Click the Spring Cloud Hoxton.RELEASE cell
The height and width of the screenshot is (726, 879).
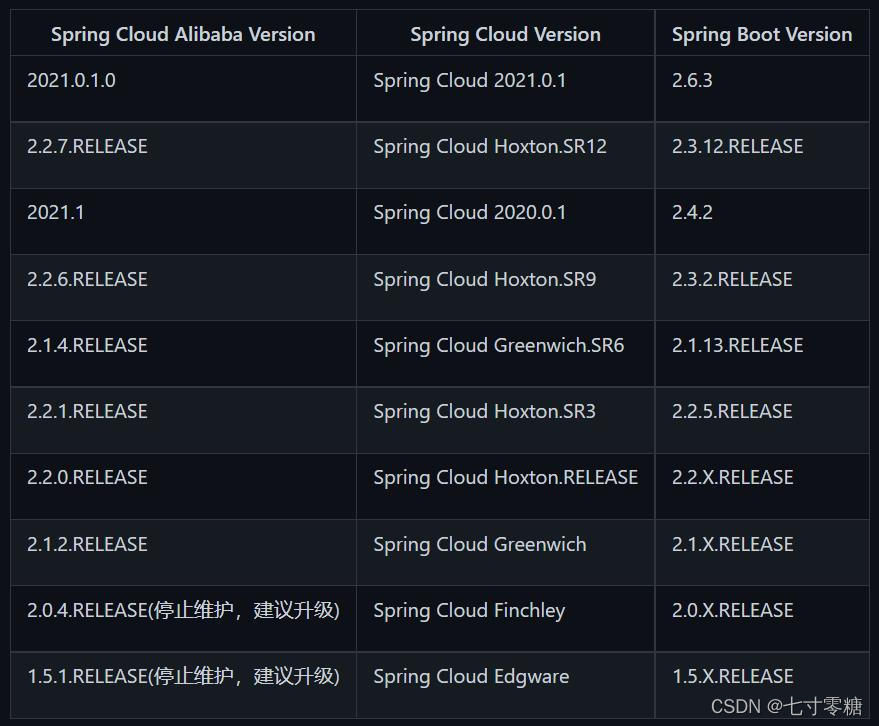click(506, 478)
